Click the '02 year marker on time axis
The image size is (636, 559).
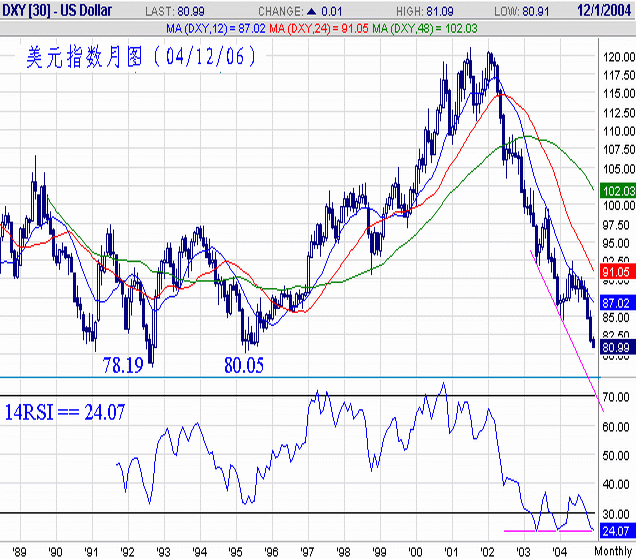(486, 550)
